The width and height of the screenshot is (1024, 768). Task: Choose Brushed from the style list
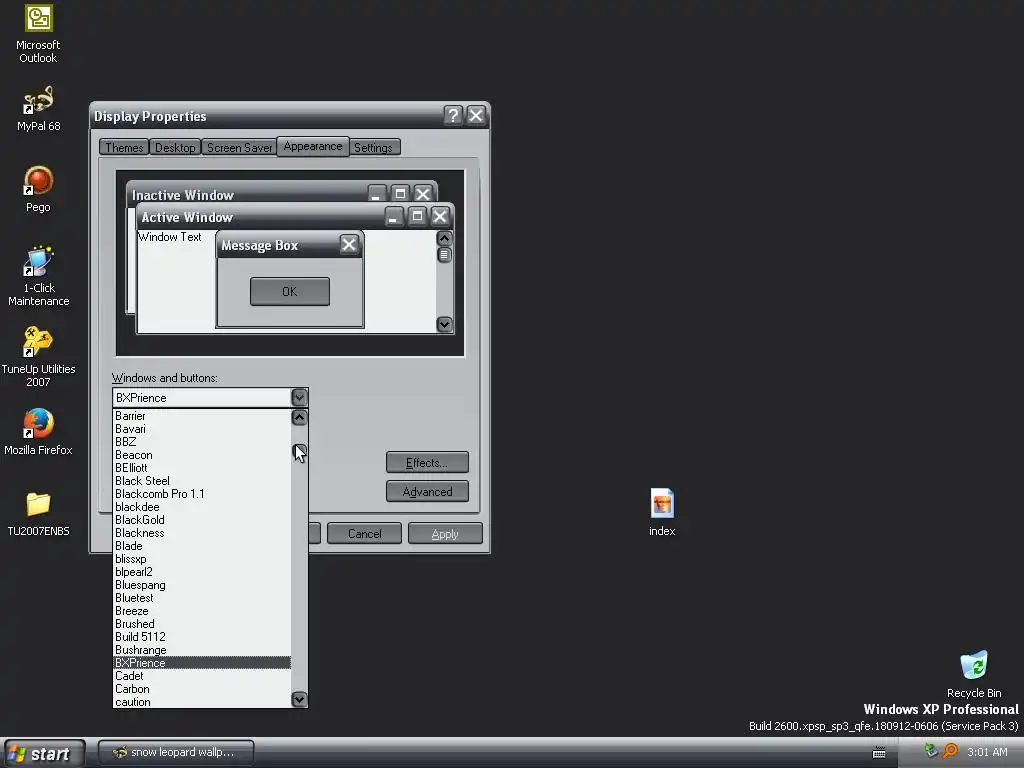tap(202, 624)
